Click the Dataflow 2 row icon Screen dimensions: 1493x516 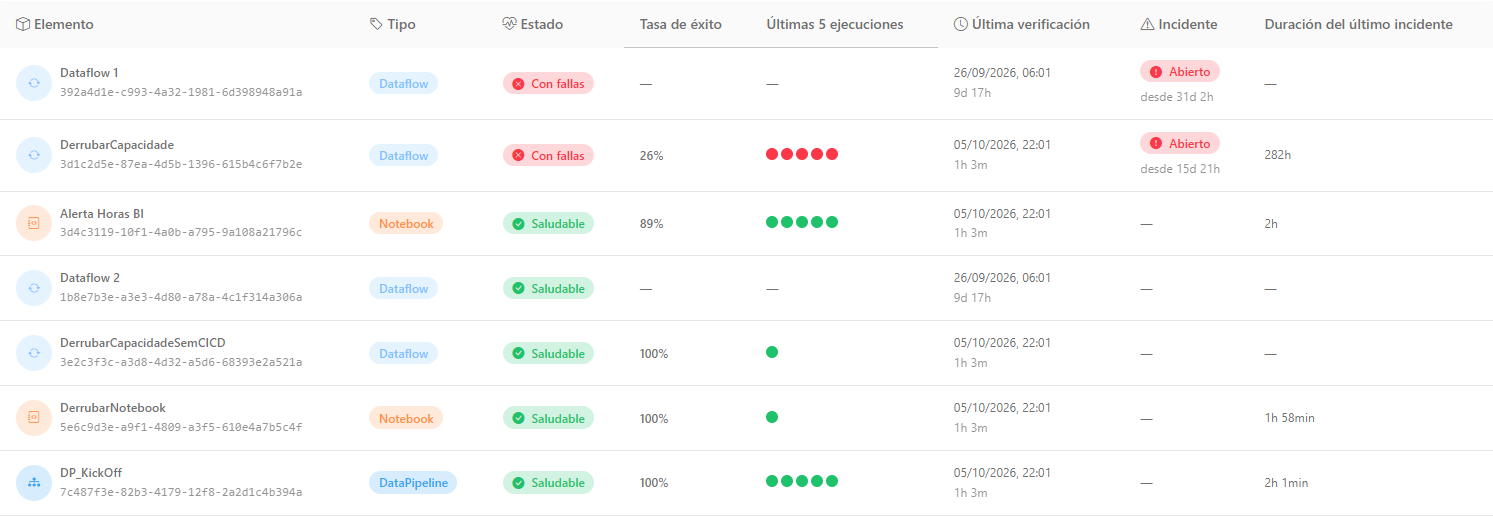(34, 288)
